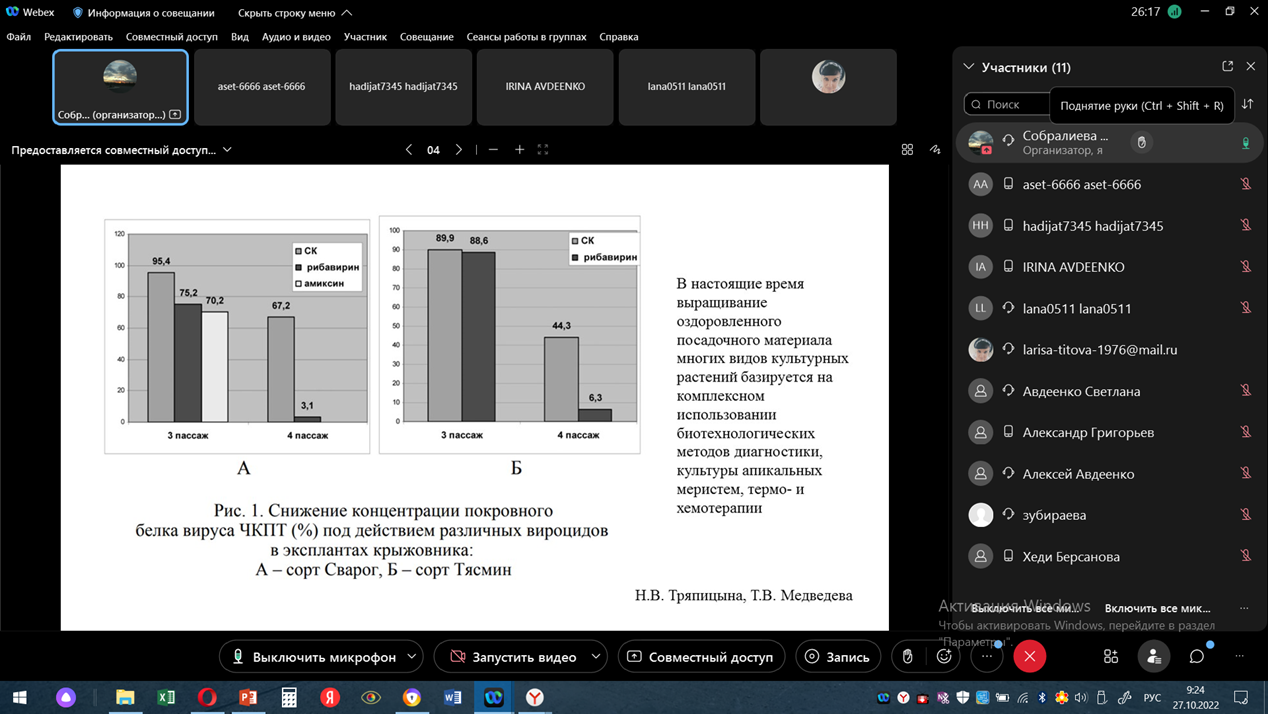The width and height of the screenshot is (1268, 714).
Task: Open the Справка menu
Action: (619, 37)
